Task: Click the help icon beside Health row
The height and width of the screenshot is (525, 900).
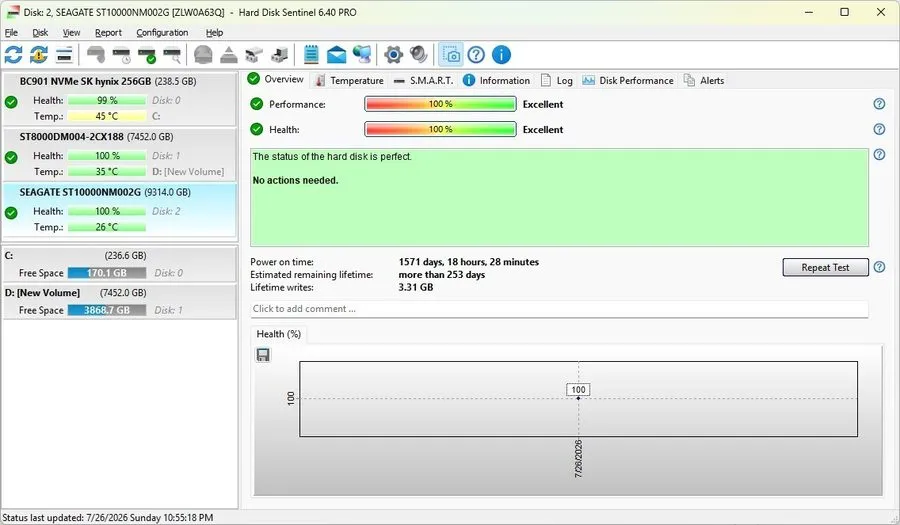Action: [879, 129]
